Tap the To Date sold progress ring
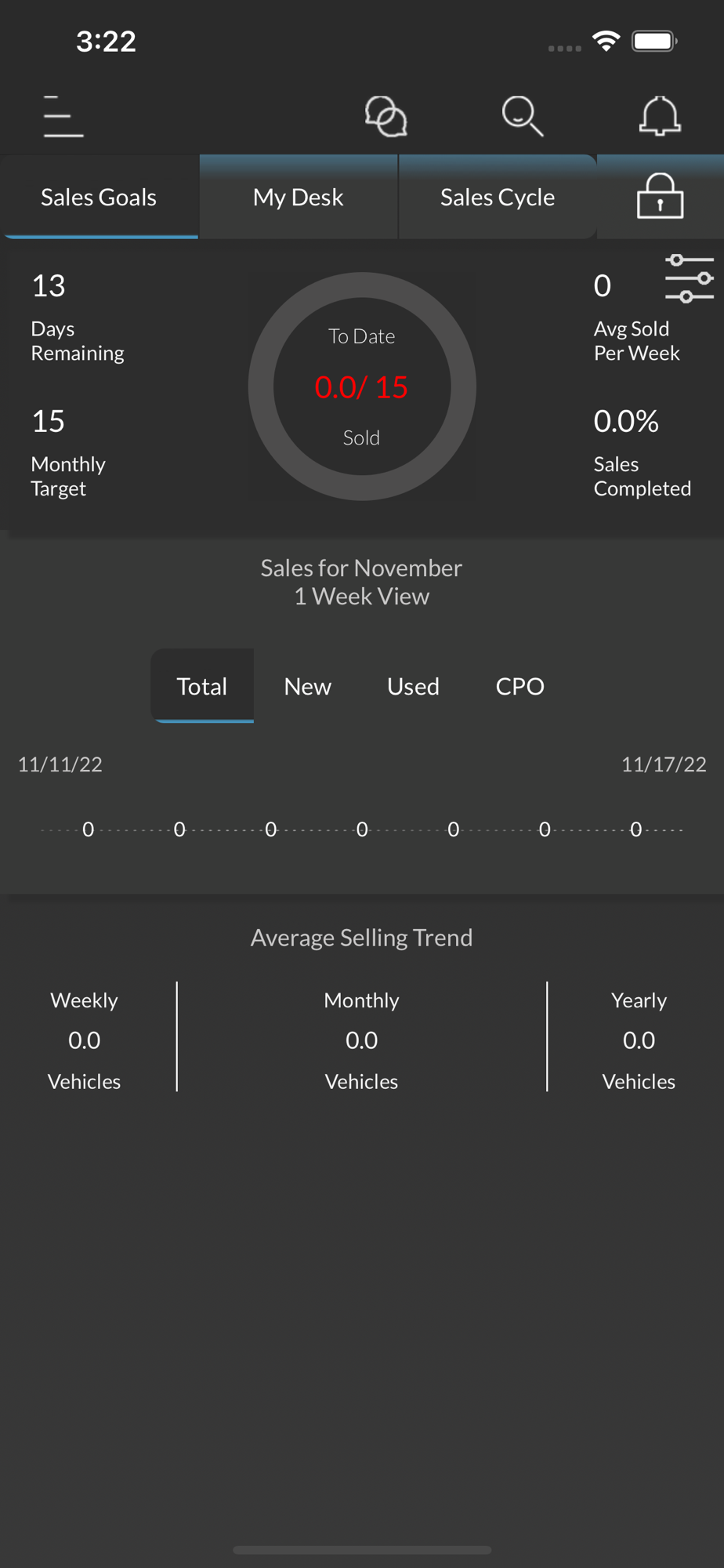The height and width of the screenshot is (1568, 724). point(362,387)
